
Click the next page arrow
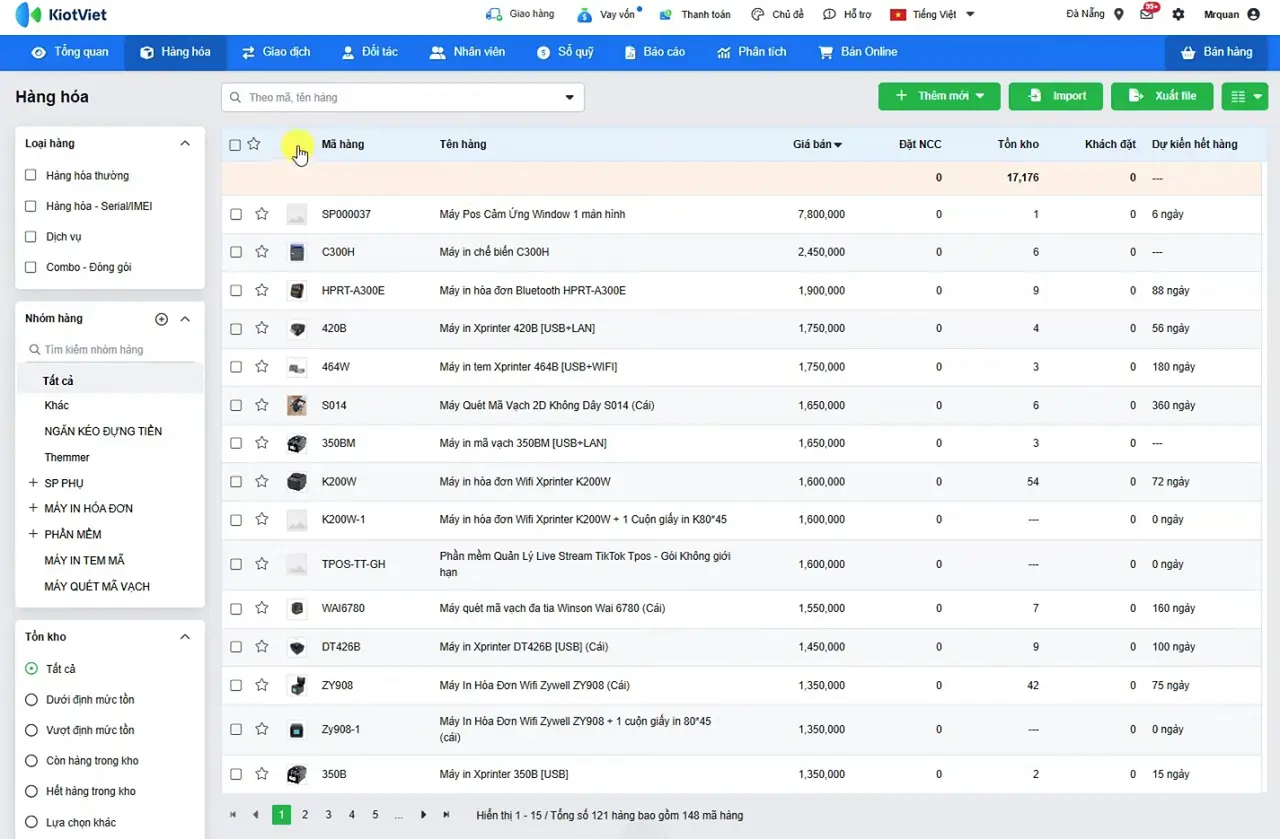click(424, 815)
